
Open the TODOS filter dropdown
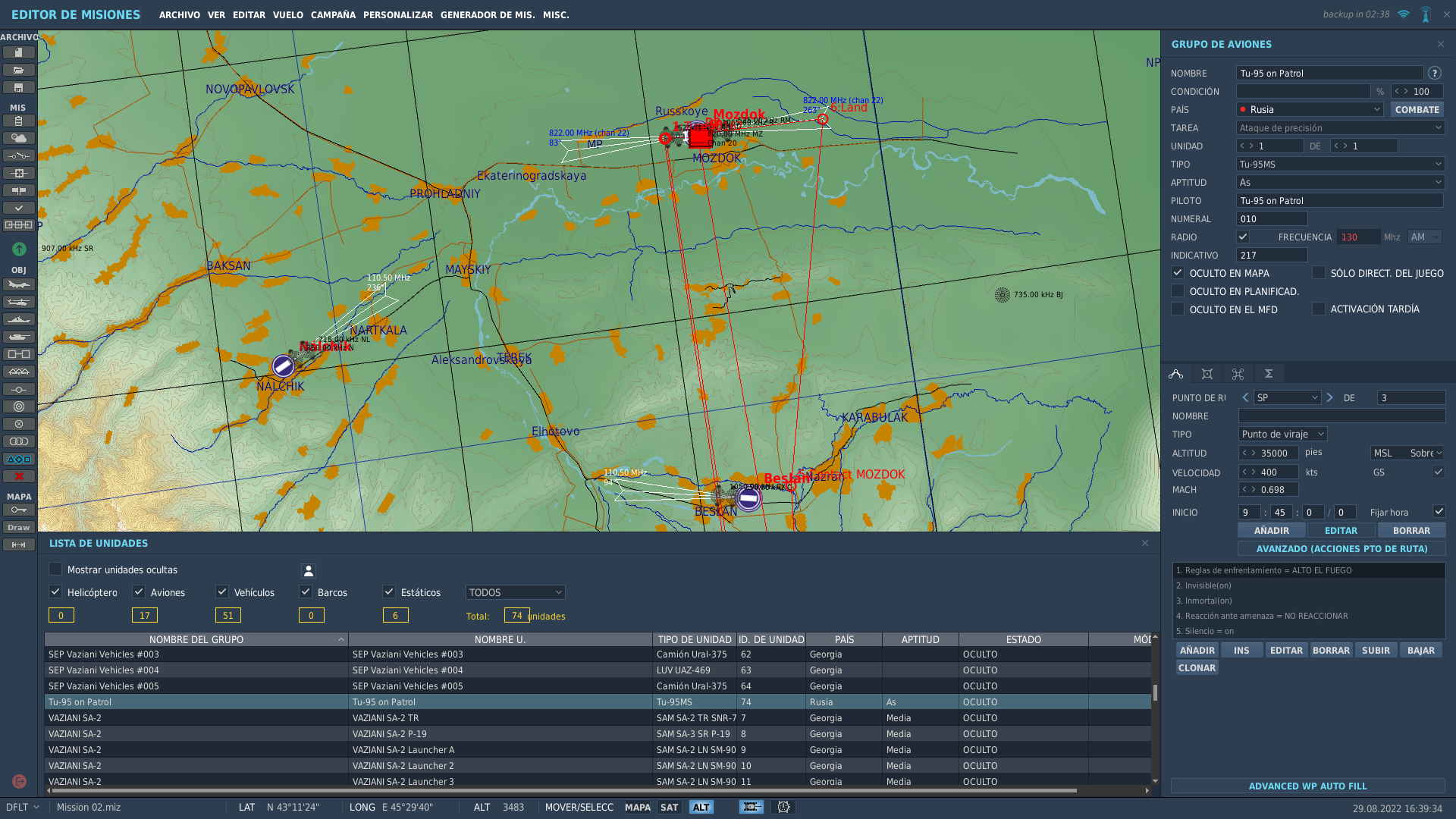(515, 592)
